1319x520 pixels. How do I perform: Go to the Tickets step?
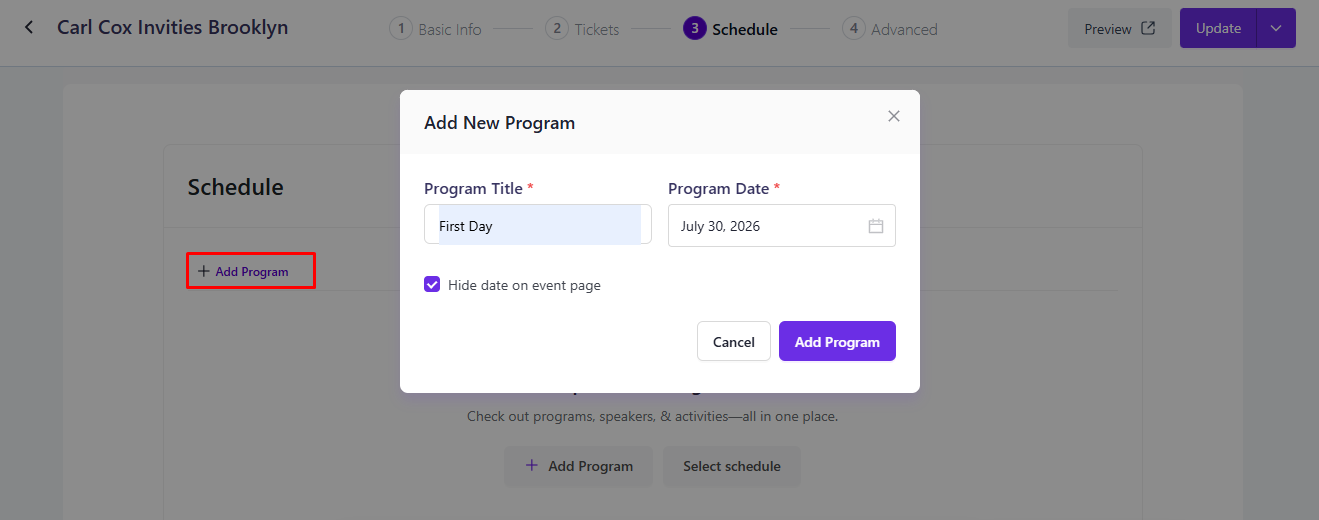click(597, 30)
